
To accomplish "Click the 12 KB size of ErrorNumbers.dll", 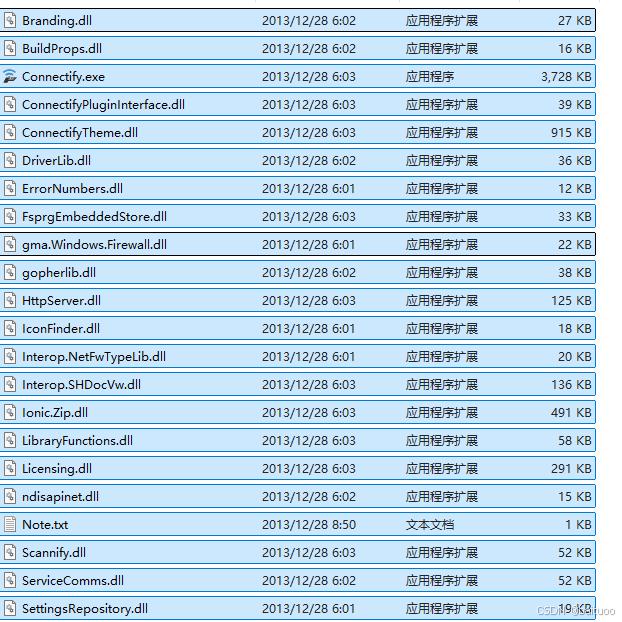I will coord(575,188).
